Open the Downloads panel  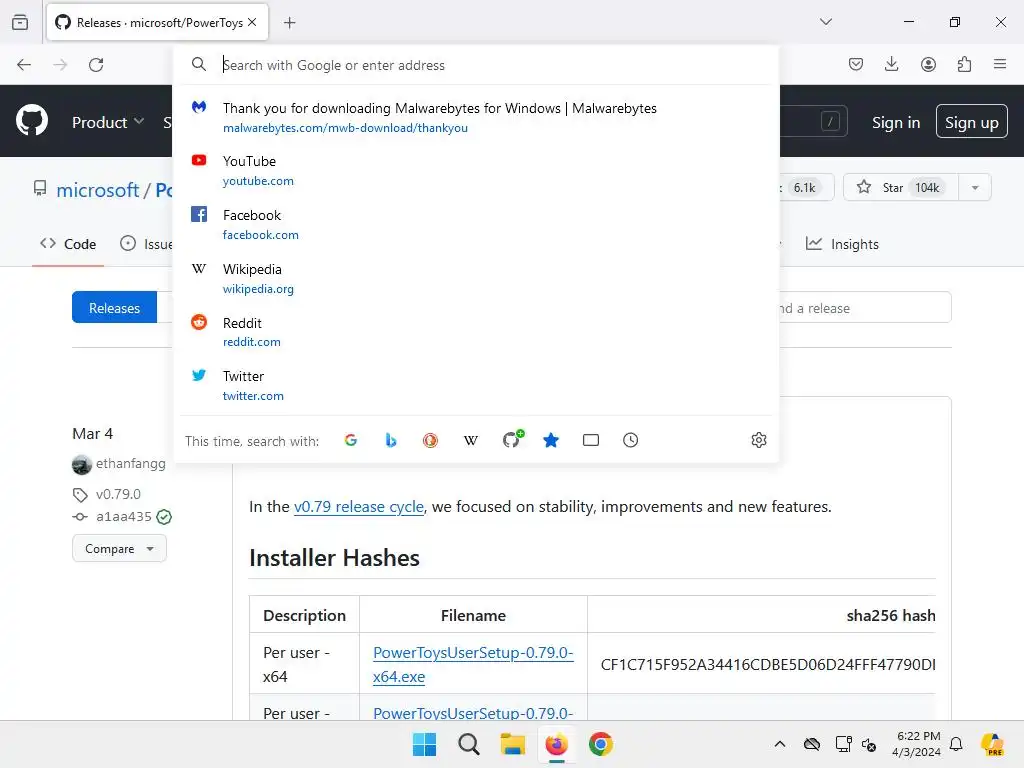[891, 64]
